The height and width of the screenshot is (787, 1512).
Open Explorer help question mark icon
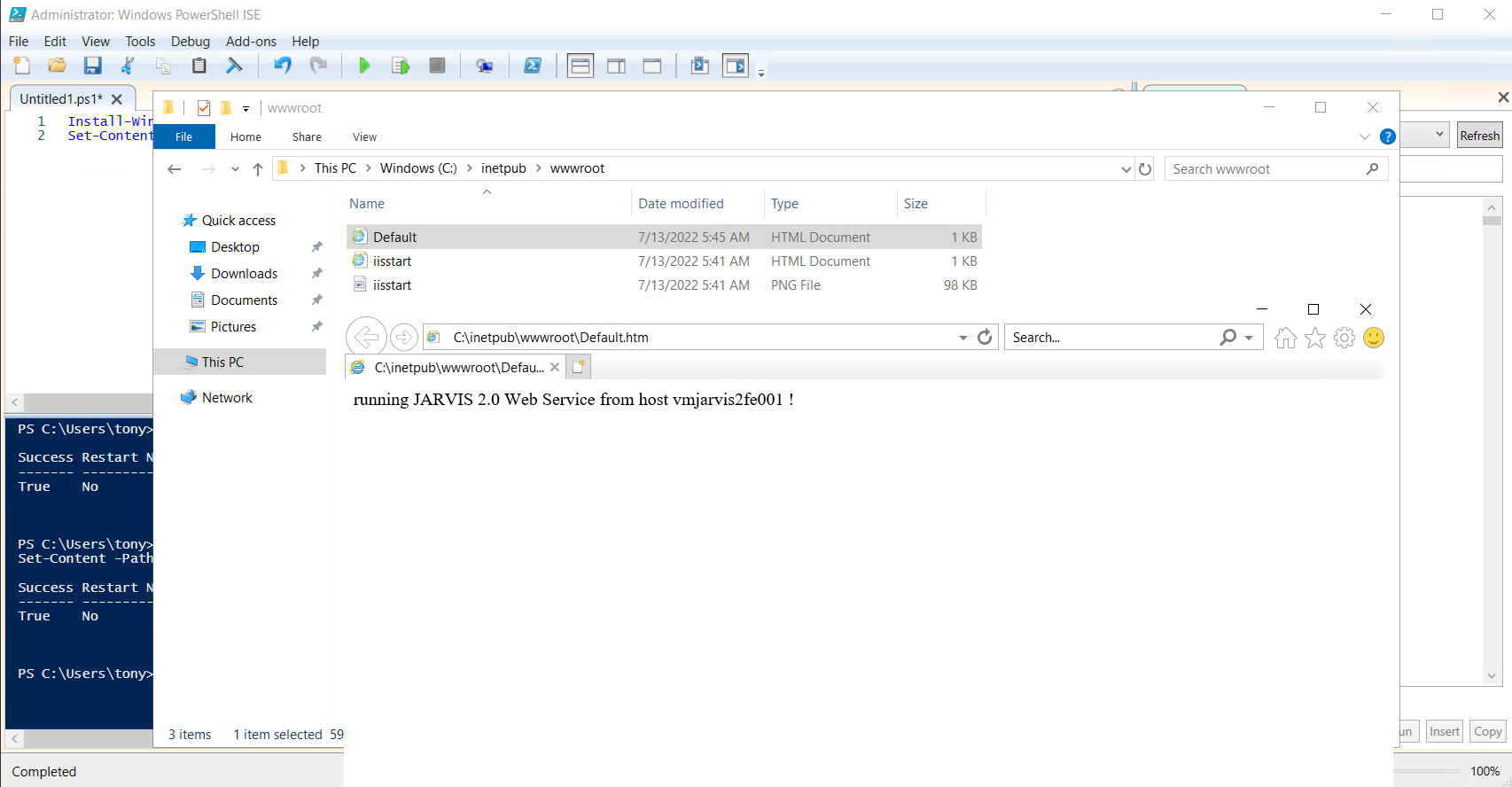[x=1388, y=136]
